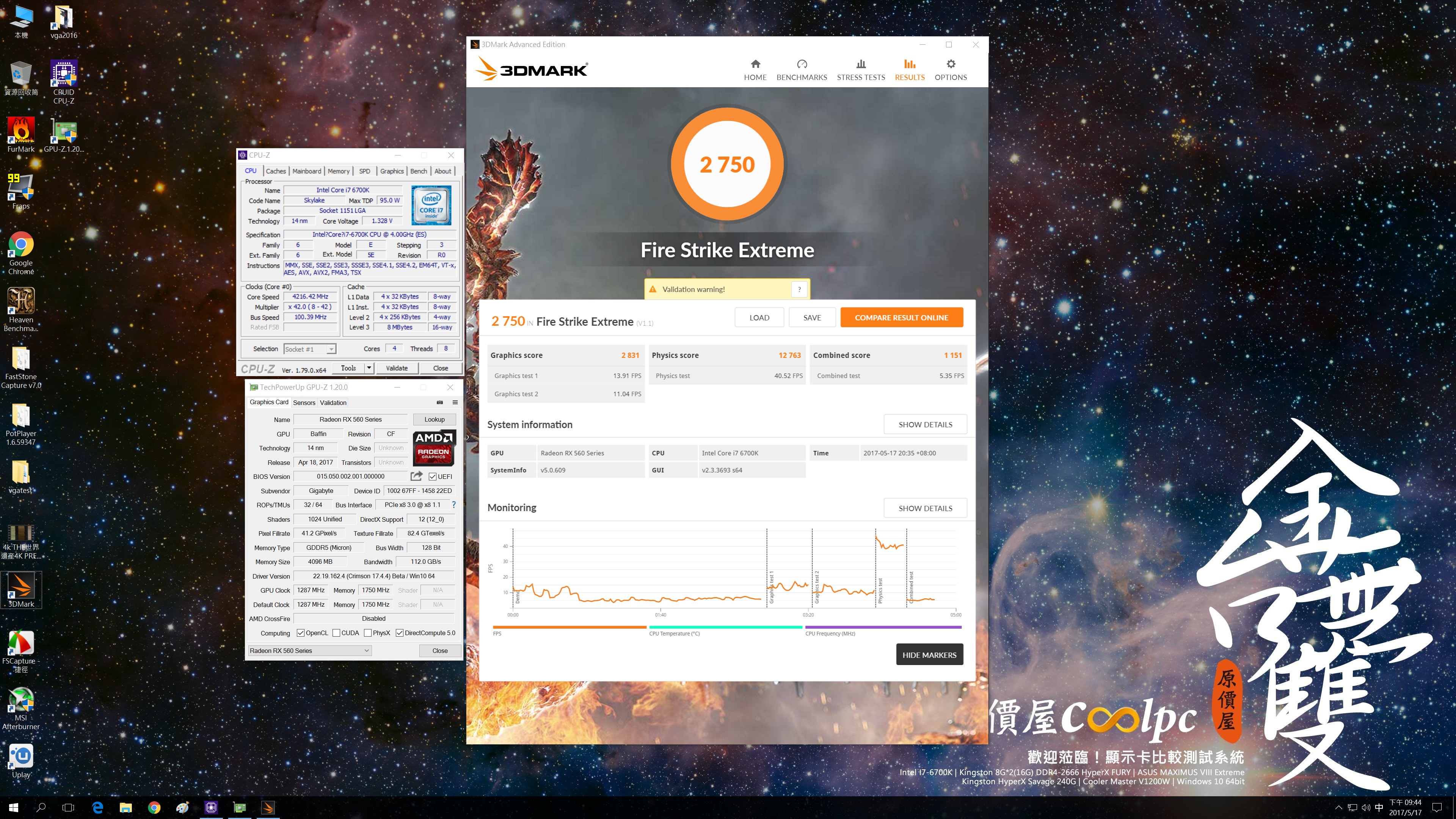Select CPU Temperature teal legend bar

click(x=726, y=628)
